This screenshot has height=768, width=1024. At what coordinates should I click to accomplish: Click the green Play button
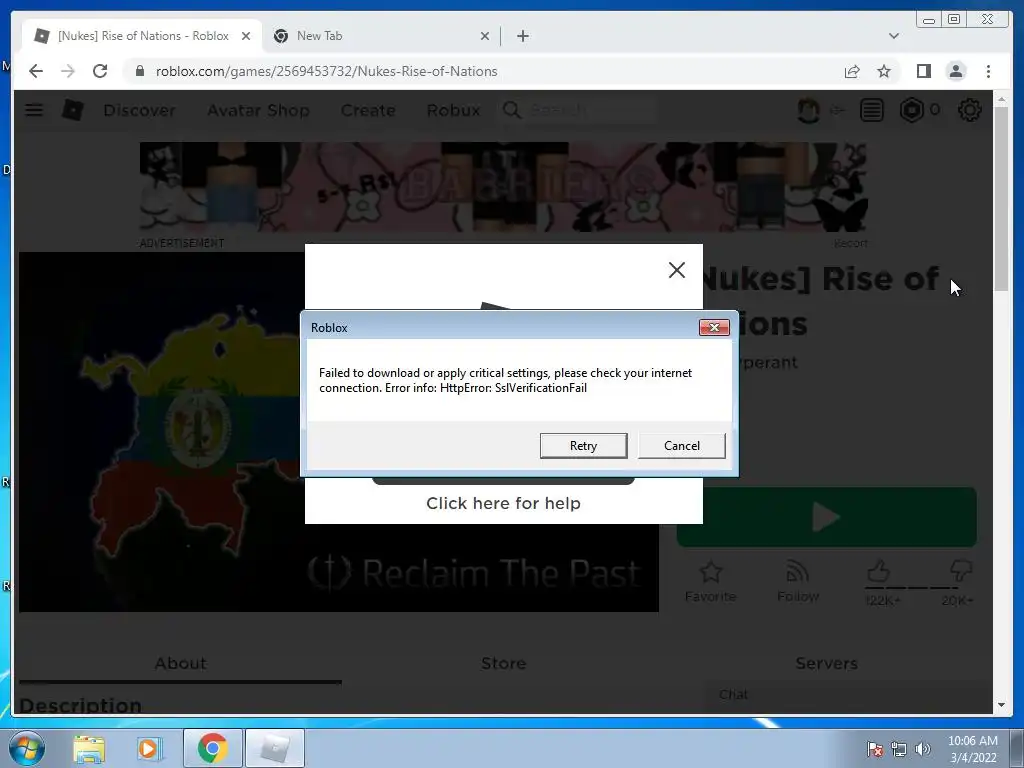[x=826, y=517]
